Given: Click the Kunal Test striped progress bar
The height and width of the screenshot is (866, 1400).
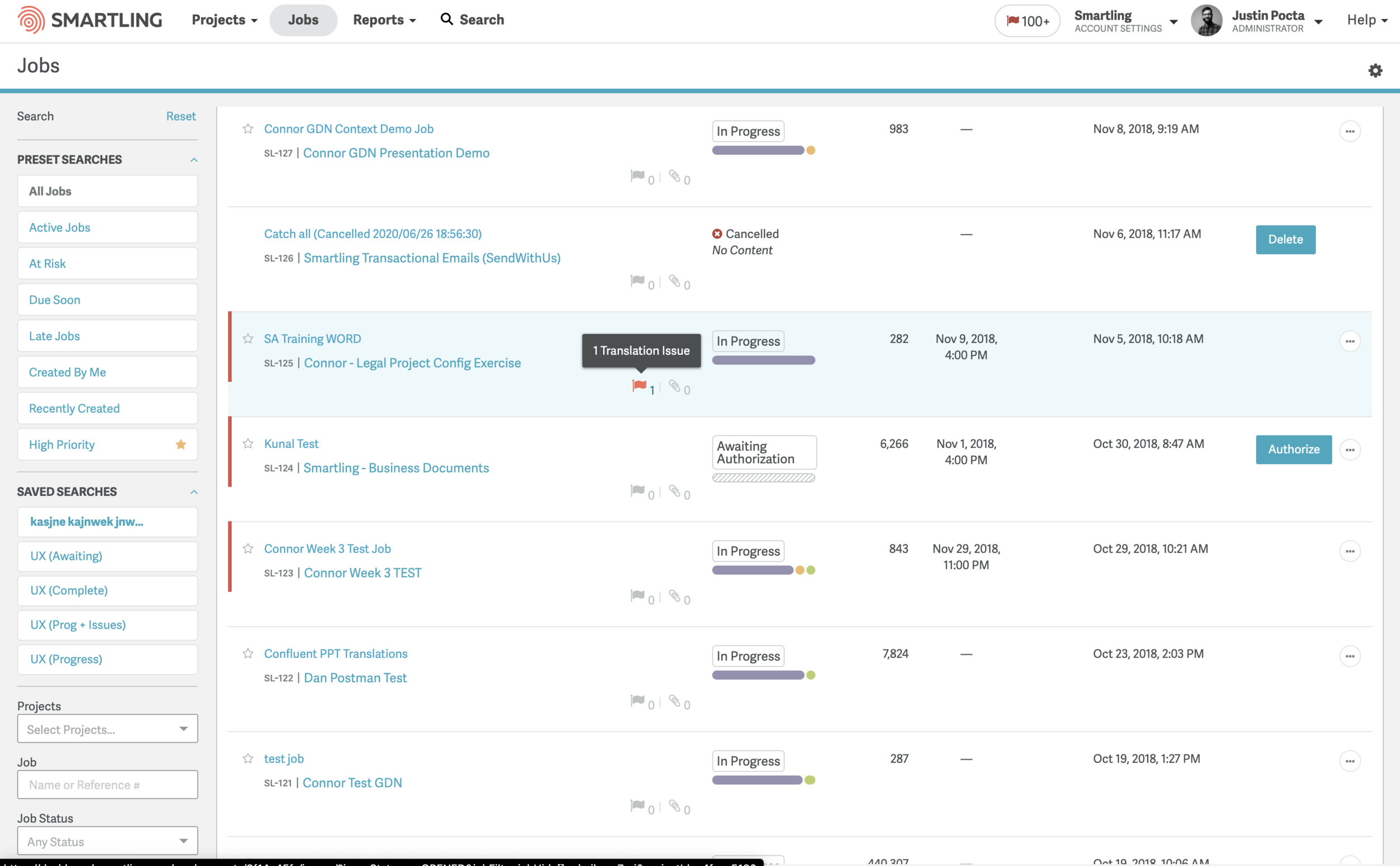Looking at the screenshot, I should tap(764, 478).
